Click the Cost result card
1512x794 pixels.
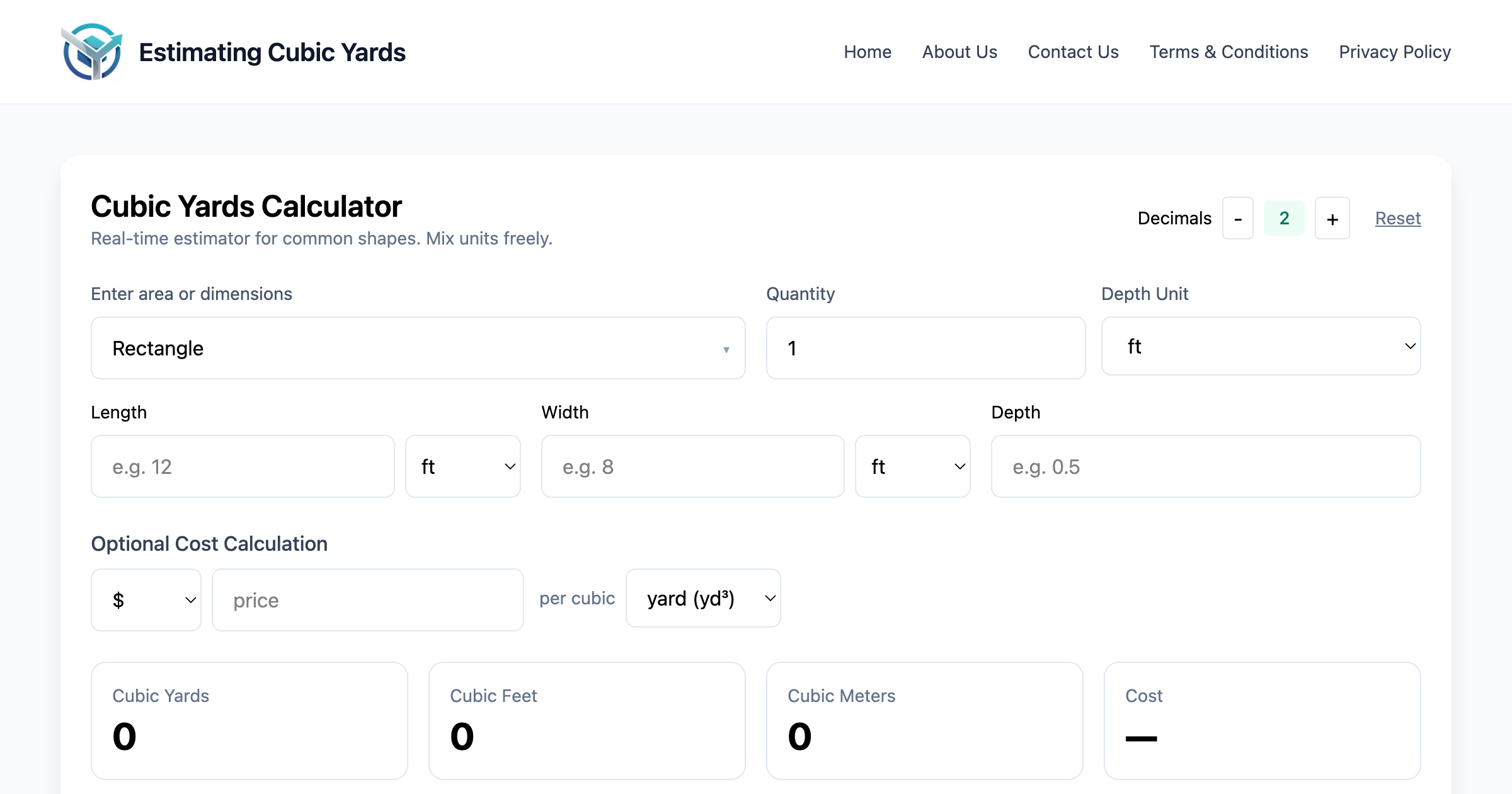[1263, 721]
